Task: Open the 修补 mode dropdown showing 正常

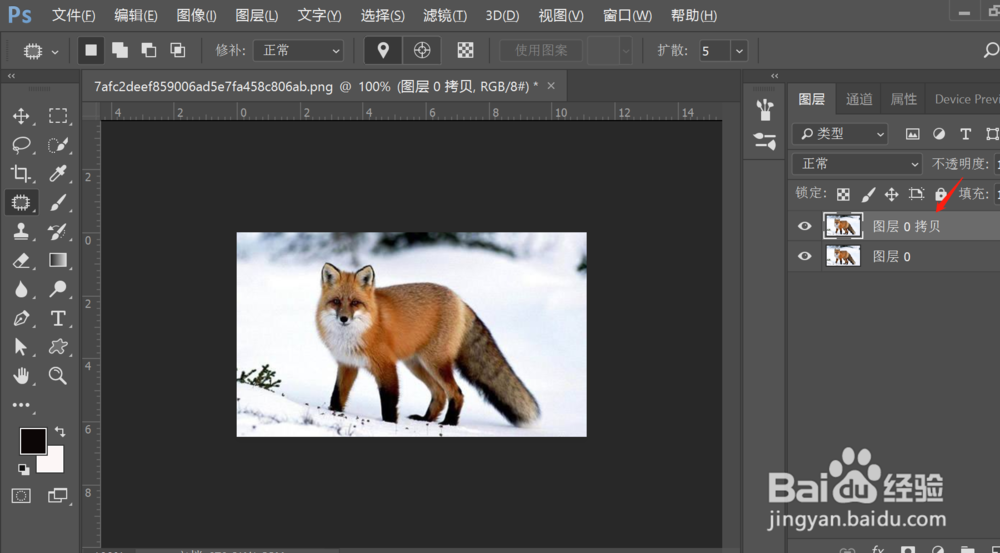Action: (x=298, y=50)
